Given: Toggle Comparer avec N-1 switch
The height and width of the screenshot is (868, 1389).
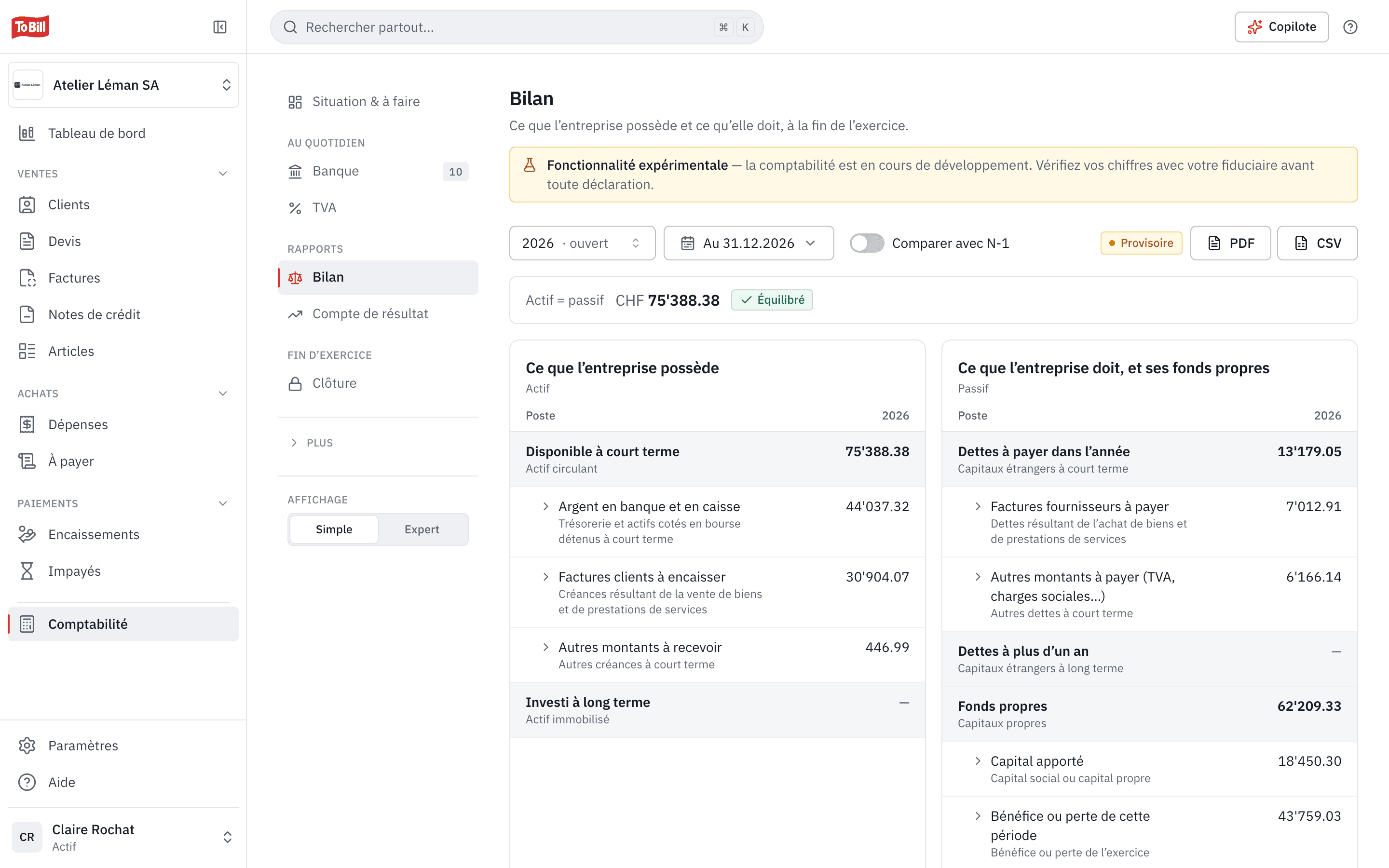Looking at the screenshot, I should pyautogui.click(x=867, y=244).
